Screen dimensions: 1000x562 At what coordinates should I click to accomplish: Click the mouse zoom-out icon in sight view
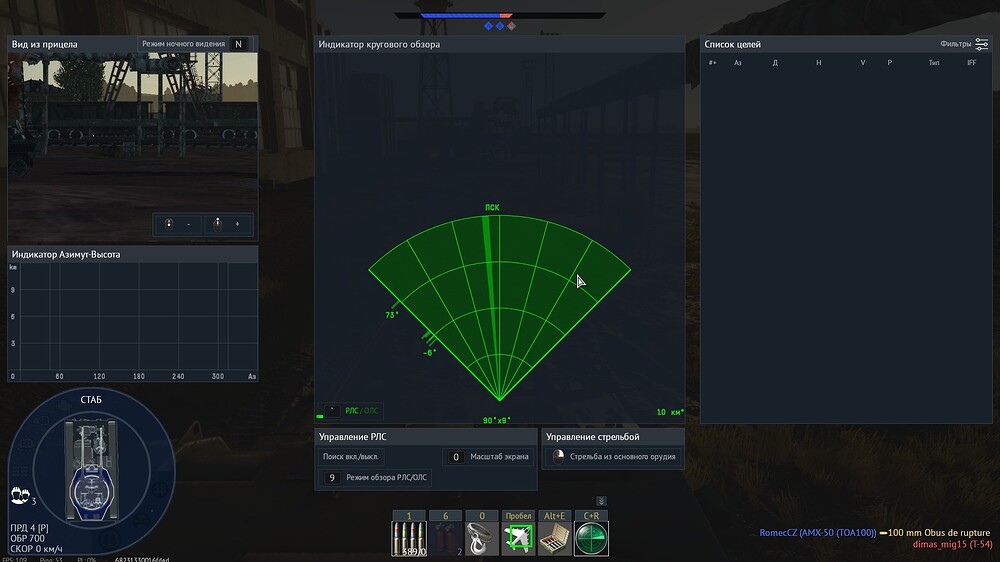(x=169, y=224)
